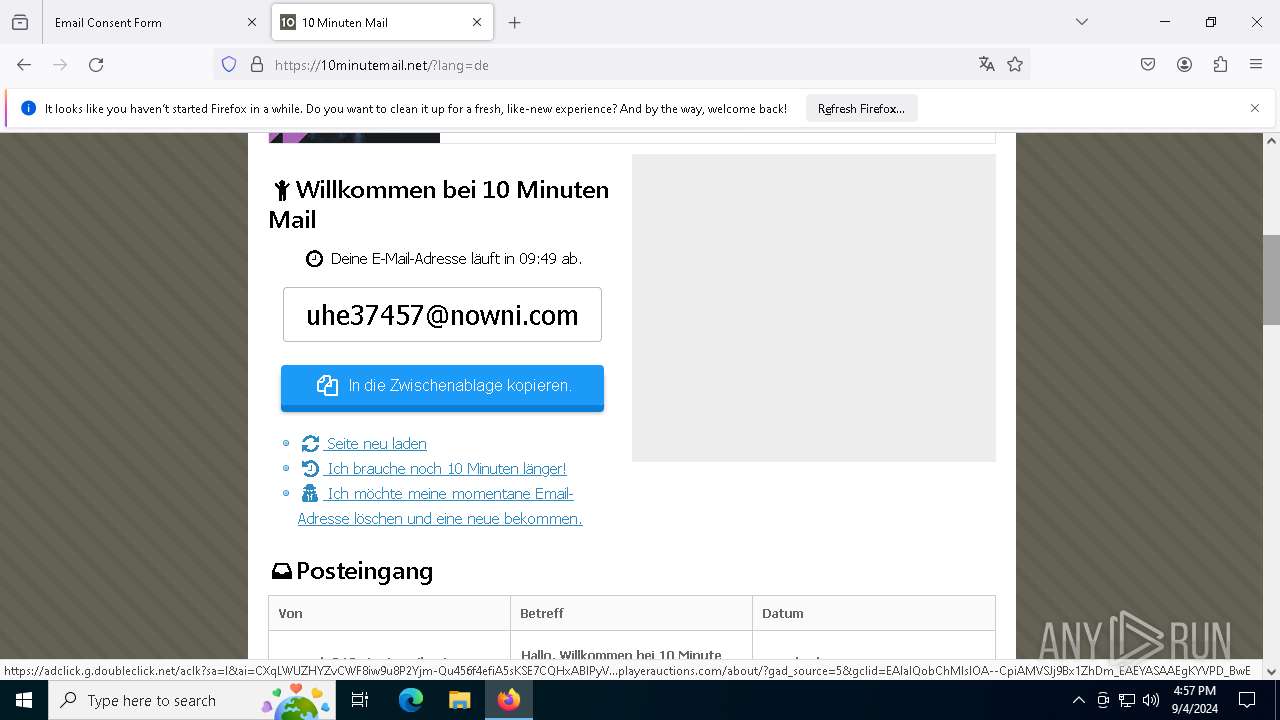This screenshot has width=1280, height=720.
Task: Click the Posteingang heading
Action: point(352,571)
